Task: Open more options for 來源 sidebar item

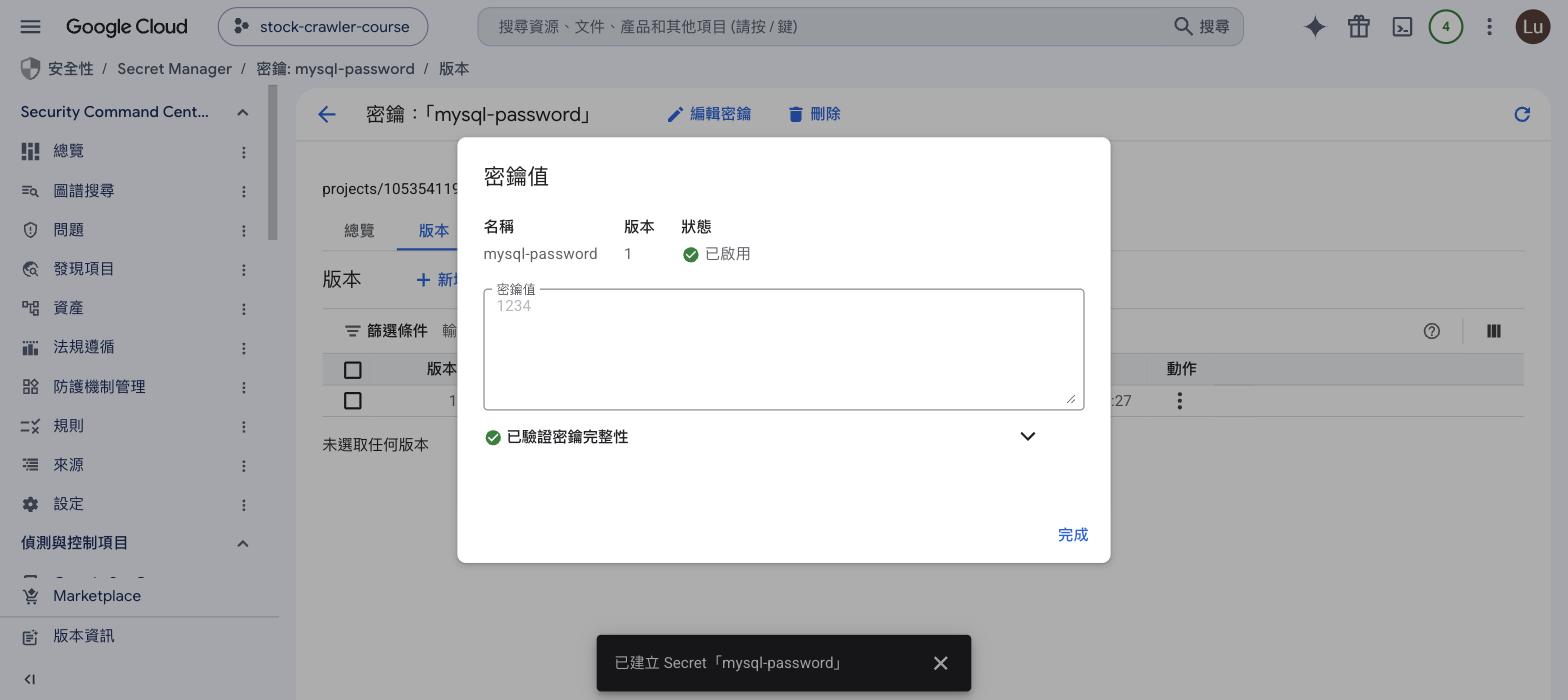Action: click(x=243, y=466)
